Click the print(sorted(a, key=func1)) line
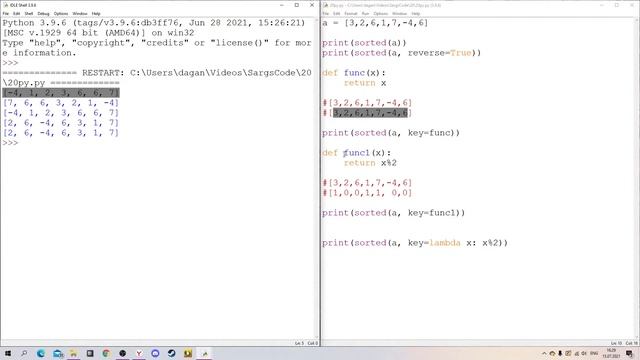The height and width of the screenshot is (360, 640). pyautogui.click(x=393, y=213)
